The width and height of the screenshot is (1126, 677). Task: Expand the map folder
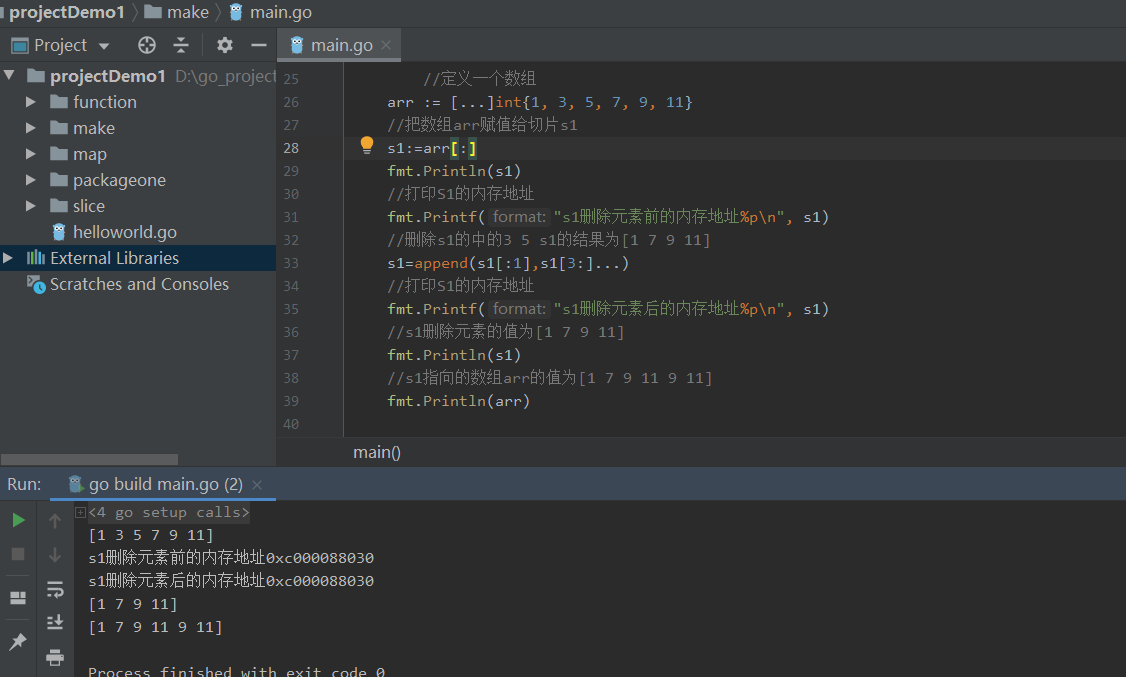[x=30, y=154]
